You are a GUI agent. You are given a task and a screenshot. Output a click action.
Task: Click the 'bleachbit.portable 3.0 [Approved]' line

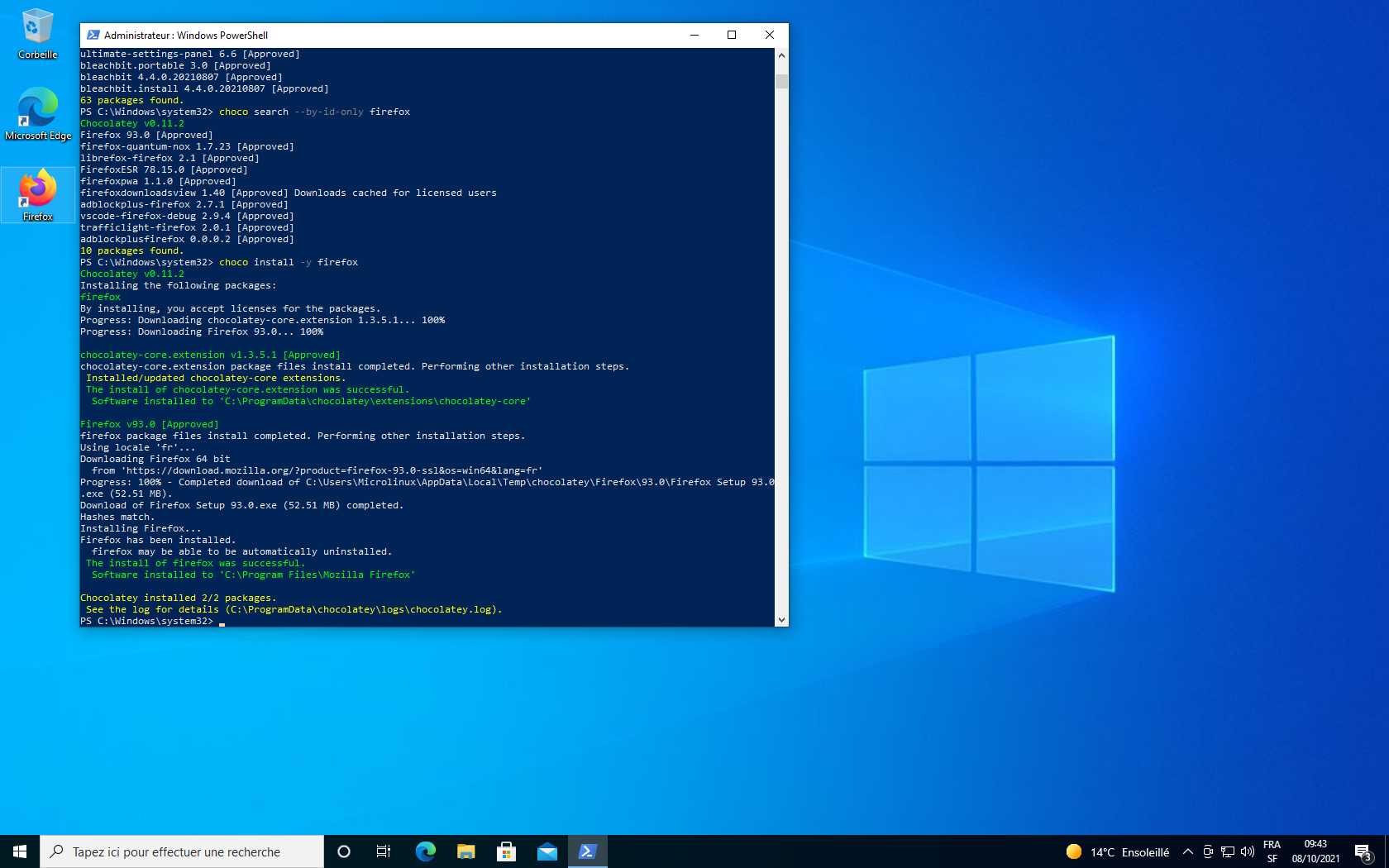point(175,65)
